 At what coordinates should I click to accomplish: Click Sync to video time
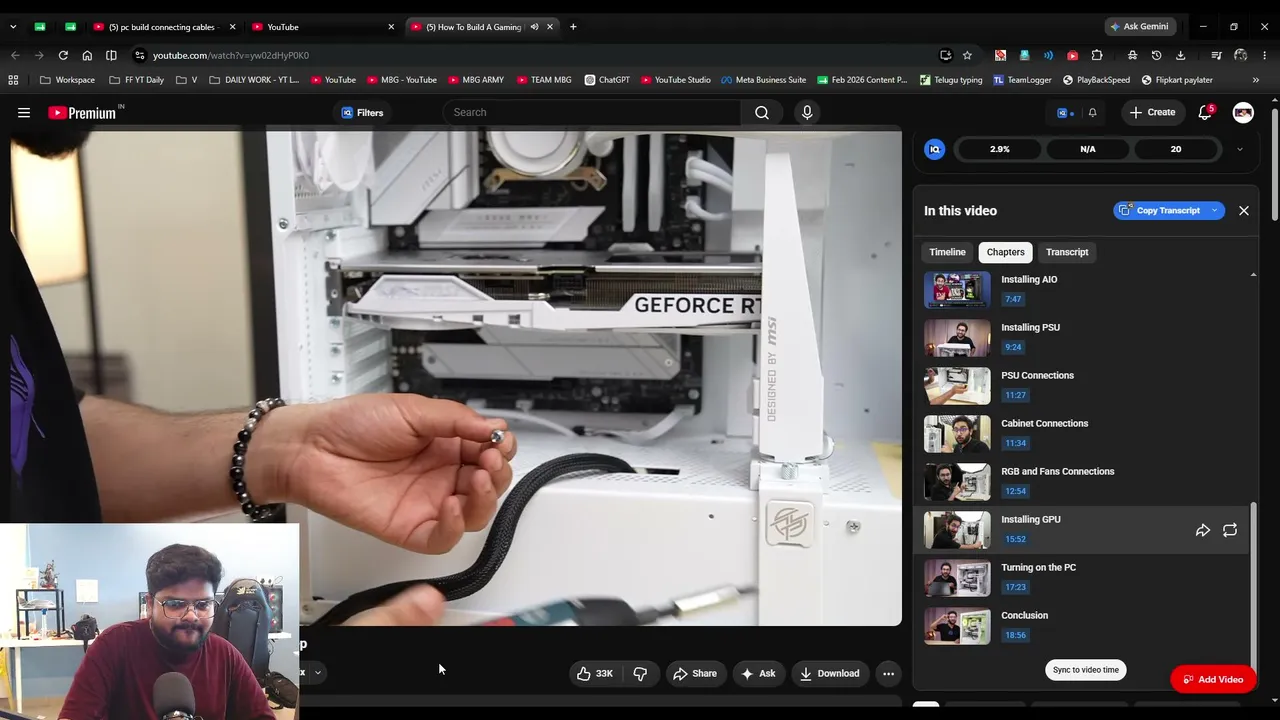(x=1086, y=670)
